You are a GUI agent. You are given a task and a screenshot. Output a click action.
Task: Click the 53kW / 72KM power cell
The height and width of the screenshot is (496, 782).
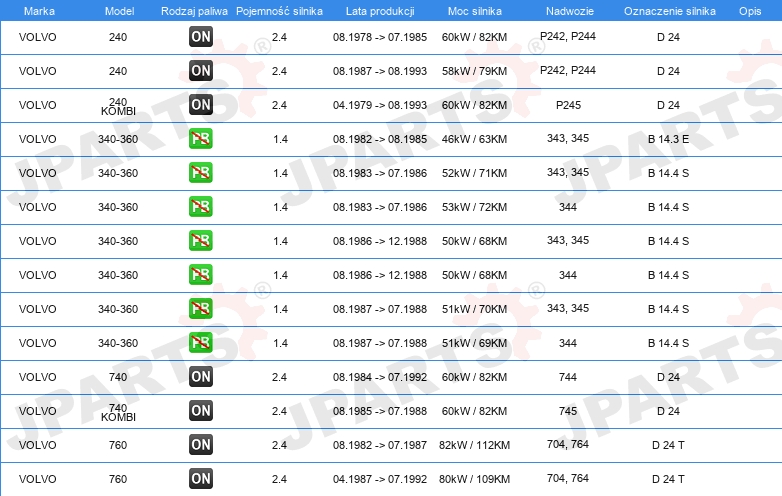(x=474, y=207)
